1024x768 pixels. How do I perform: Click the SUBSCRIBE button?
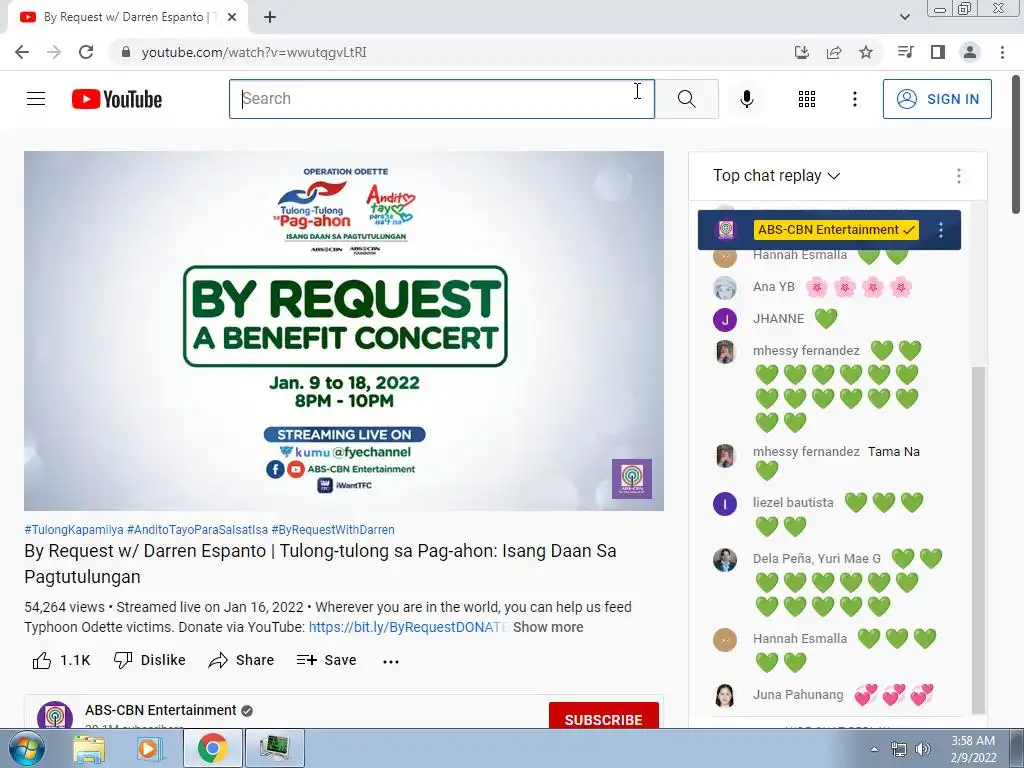click(603, 716)
